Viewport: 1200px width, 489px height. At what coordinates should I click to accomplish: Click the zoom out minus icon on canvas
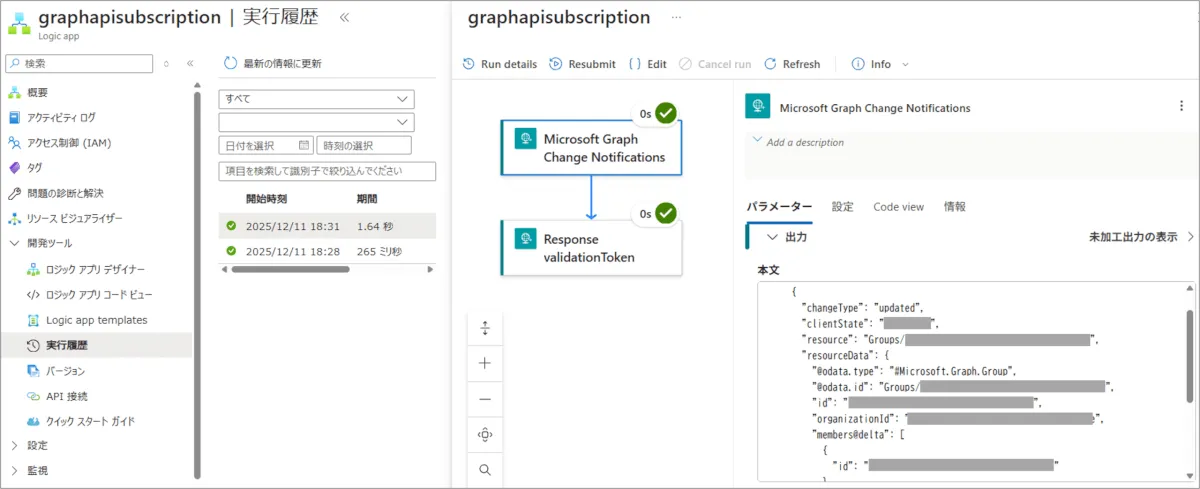coord(485,399)
